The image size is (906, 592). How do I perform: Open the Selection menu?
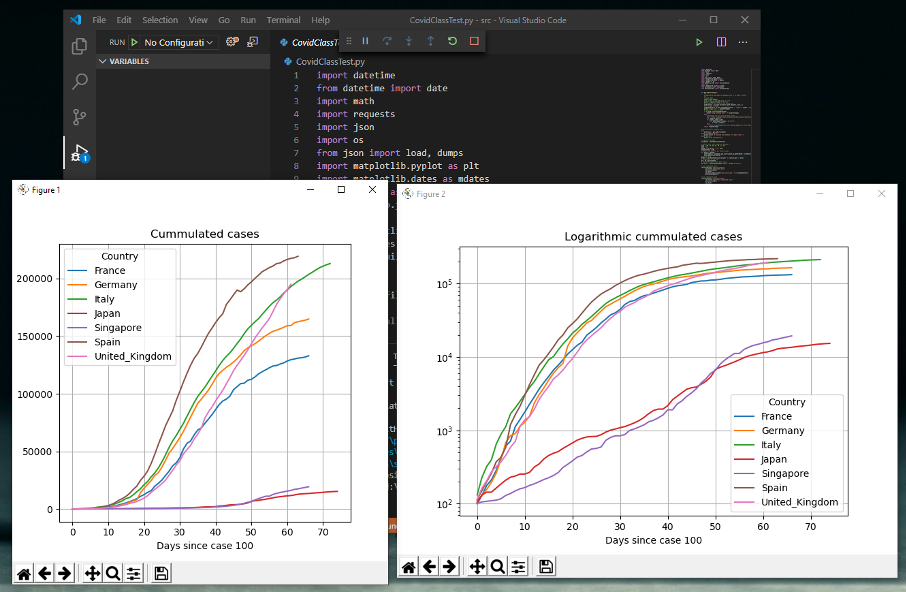point(160,20)
